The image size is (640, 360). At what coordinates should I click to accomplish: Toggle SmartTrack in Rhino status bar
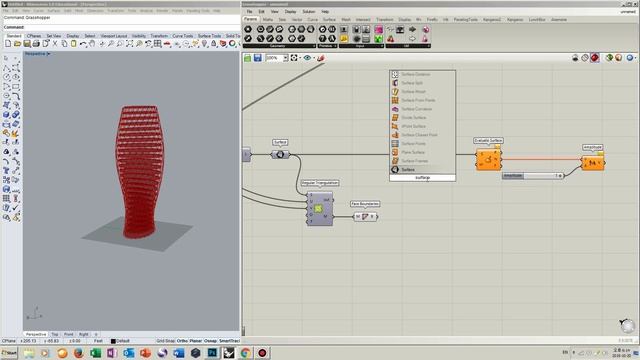tap(229, 341)
